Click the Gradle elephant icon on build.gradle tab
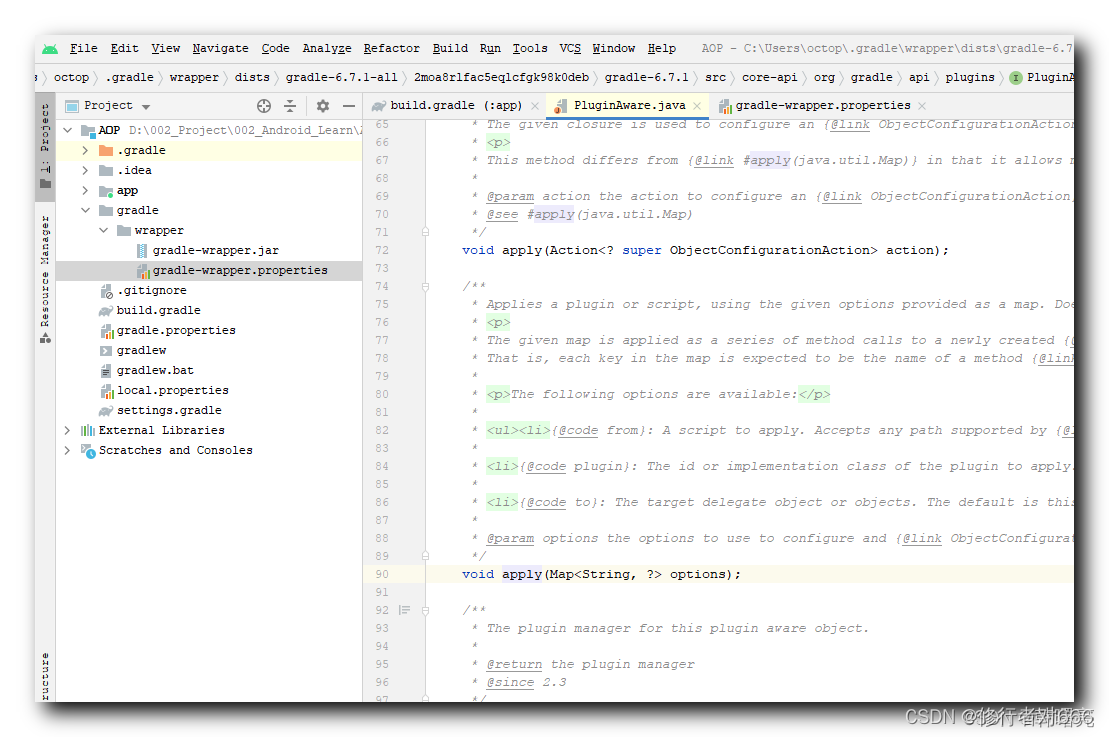 (379, 104)
